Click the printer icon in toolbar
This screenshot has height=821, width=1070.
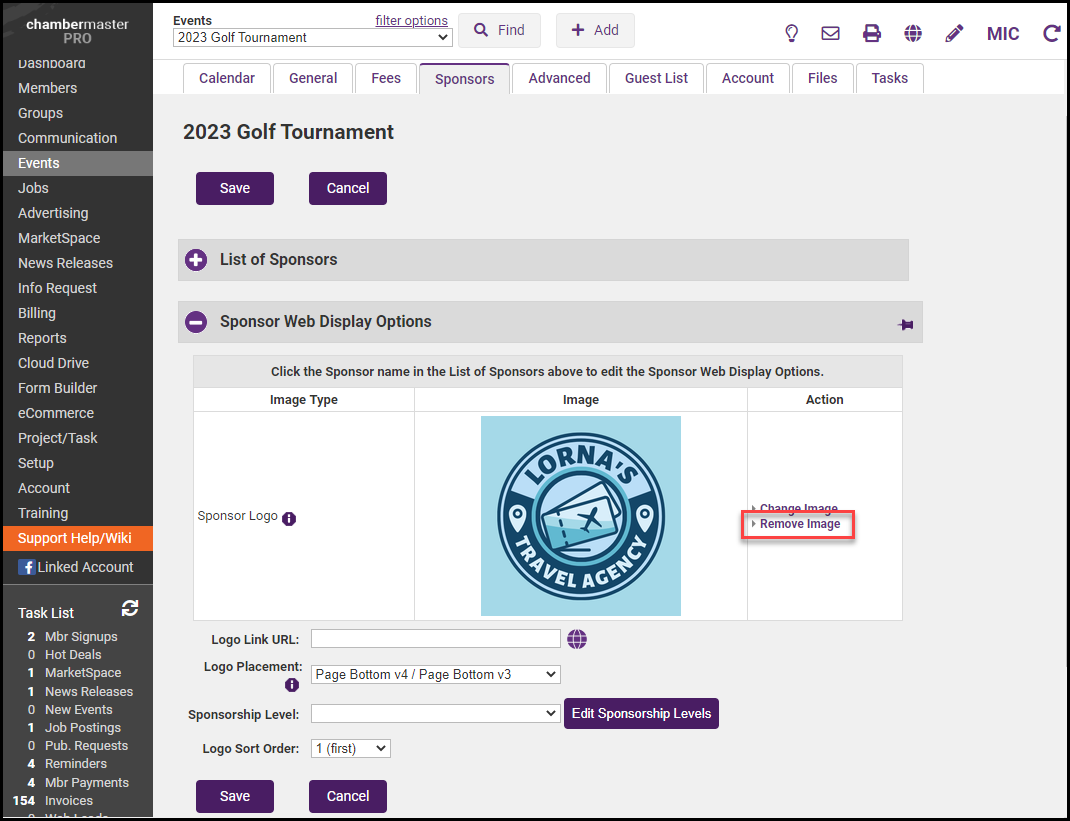[872, 33]
